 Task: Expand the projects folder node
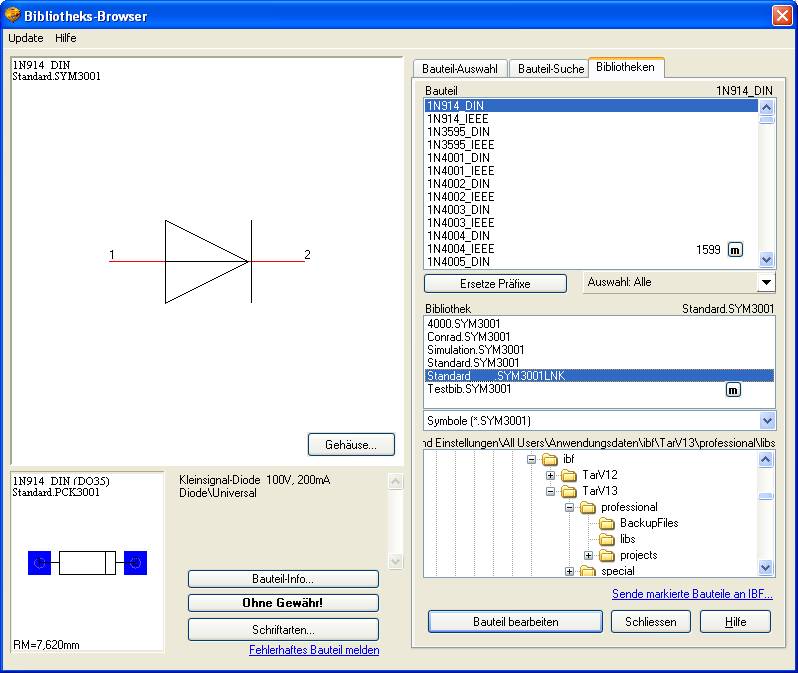click(x=588, y=555)
